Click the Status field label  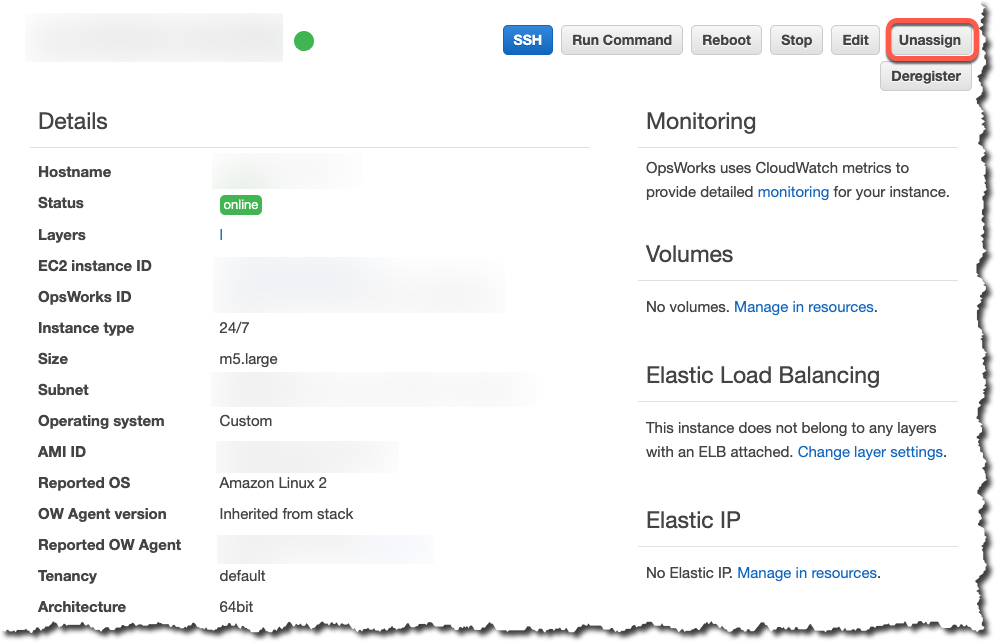pyautogui.click(x=60, y=204)
